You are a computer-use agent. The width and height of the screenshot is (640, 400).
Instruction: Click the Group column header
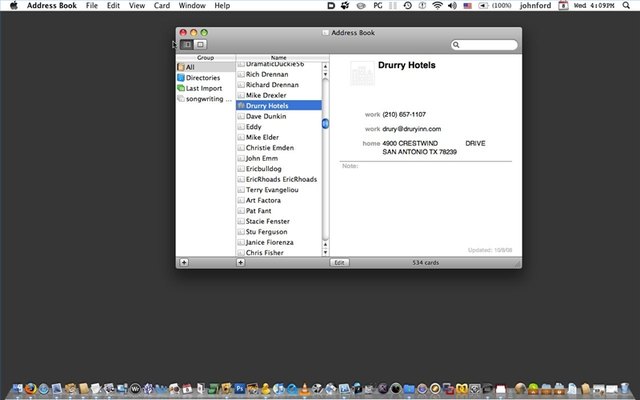(x=205, y=58)
